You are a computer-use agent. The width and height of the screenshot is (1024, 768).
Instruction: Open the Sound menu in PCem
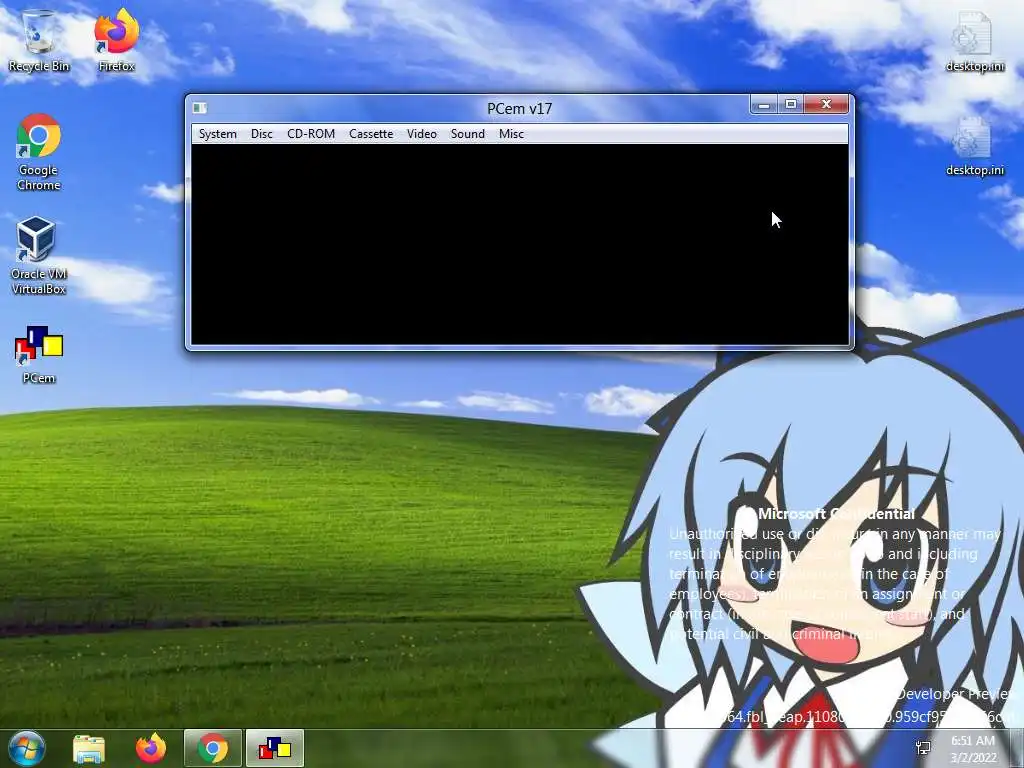[x=468, y=134]
